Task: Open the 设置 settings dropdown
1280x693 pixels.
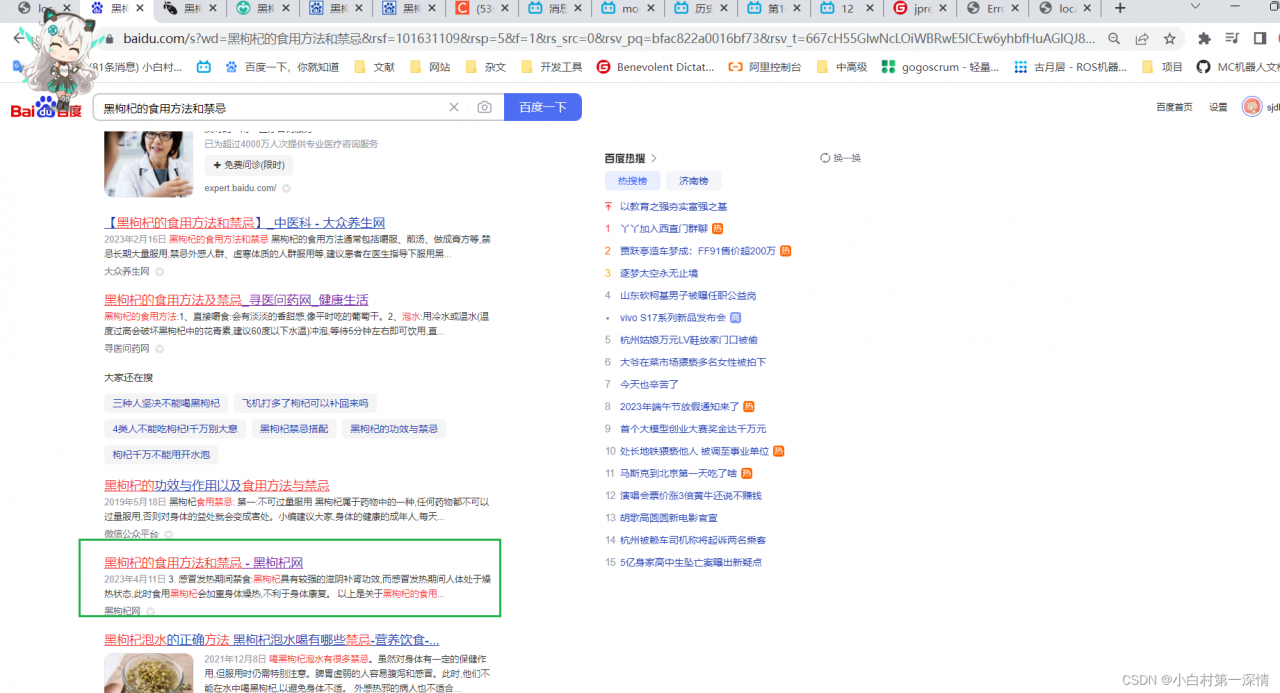Action: click(x=1217, y=106)
